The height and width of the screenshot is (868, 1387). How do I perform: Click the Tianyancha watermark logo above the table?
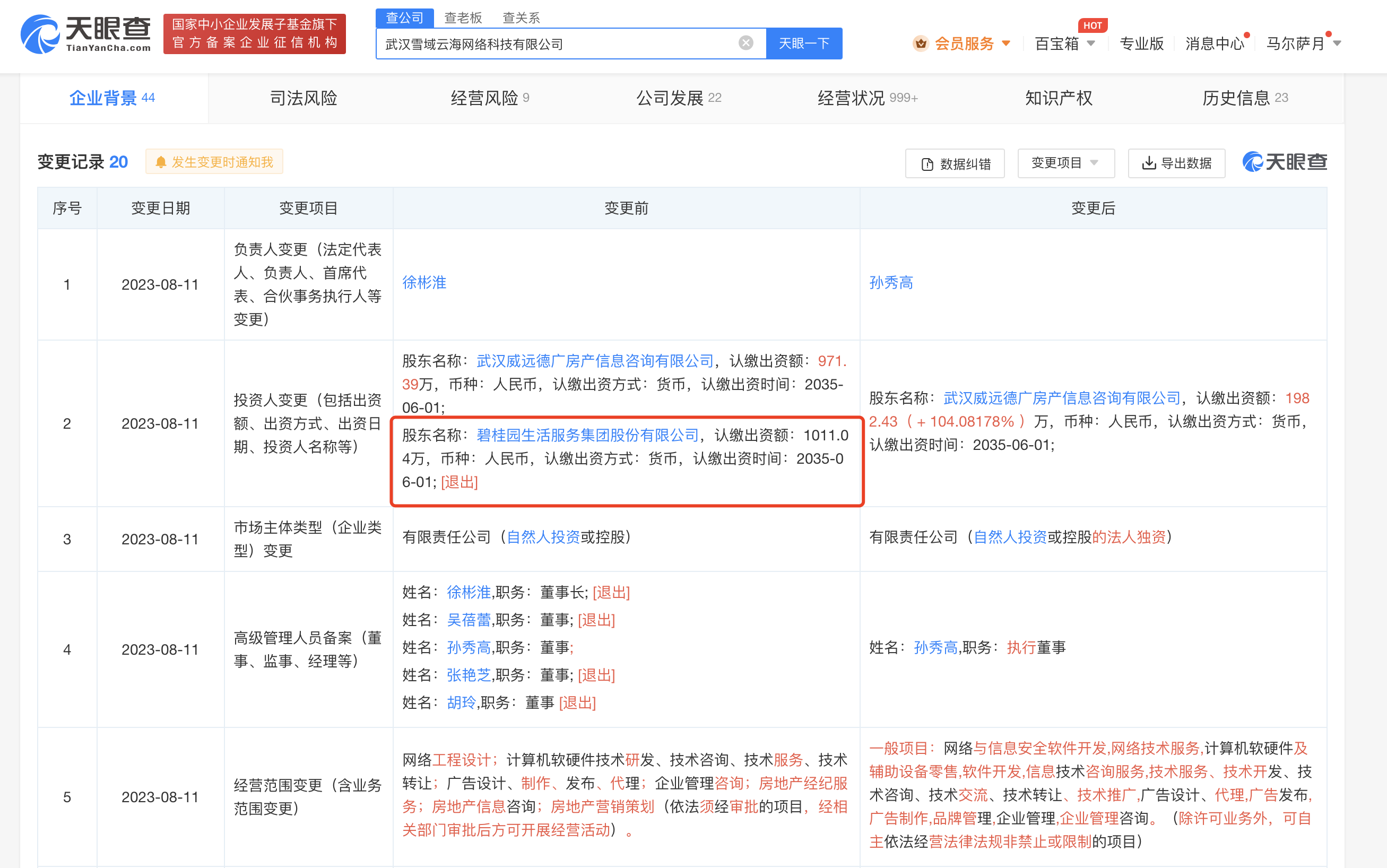1284,161
